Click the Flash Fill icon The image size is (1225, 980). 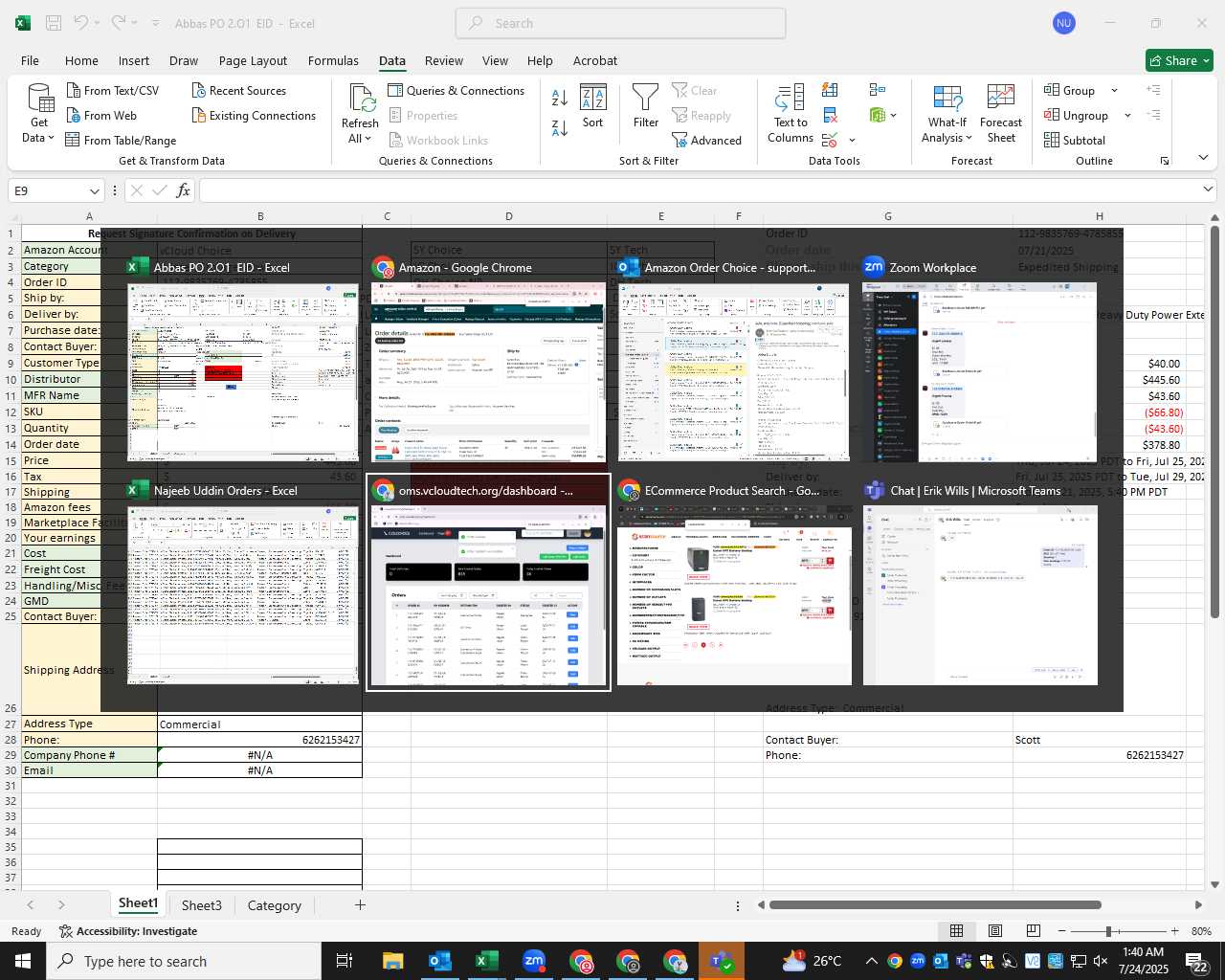coord(830,90)
